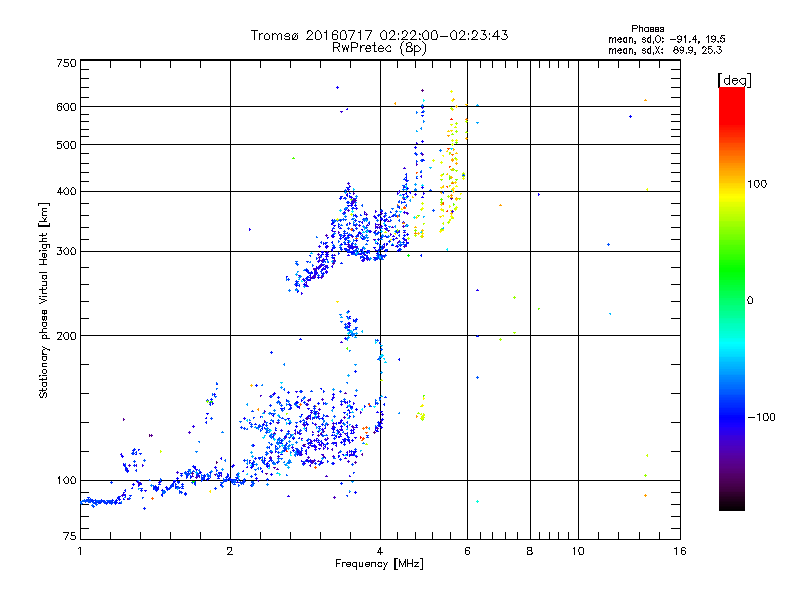Click the X-axis tick label '6'
The height and width of the screenshot is (600, 800).
pos(467,551)
